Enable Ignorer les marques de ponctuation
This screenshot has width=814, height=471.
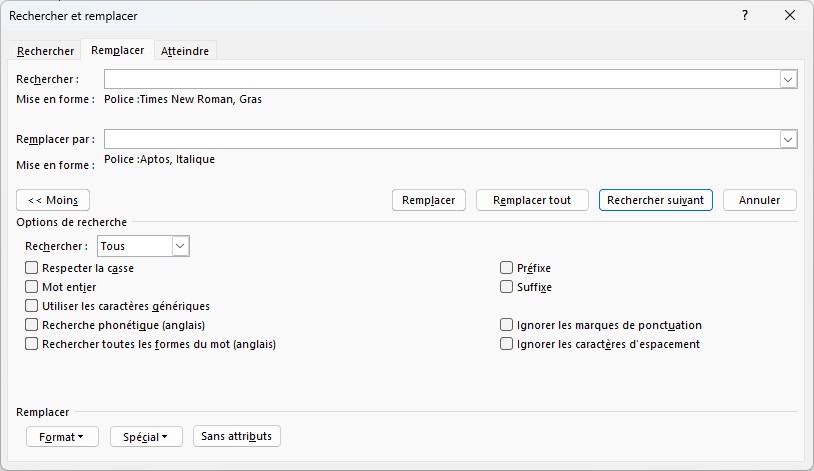506,325
